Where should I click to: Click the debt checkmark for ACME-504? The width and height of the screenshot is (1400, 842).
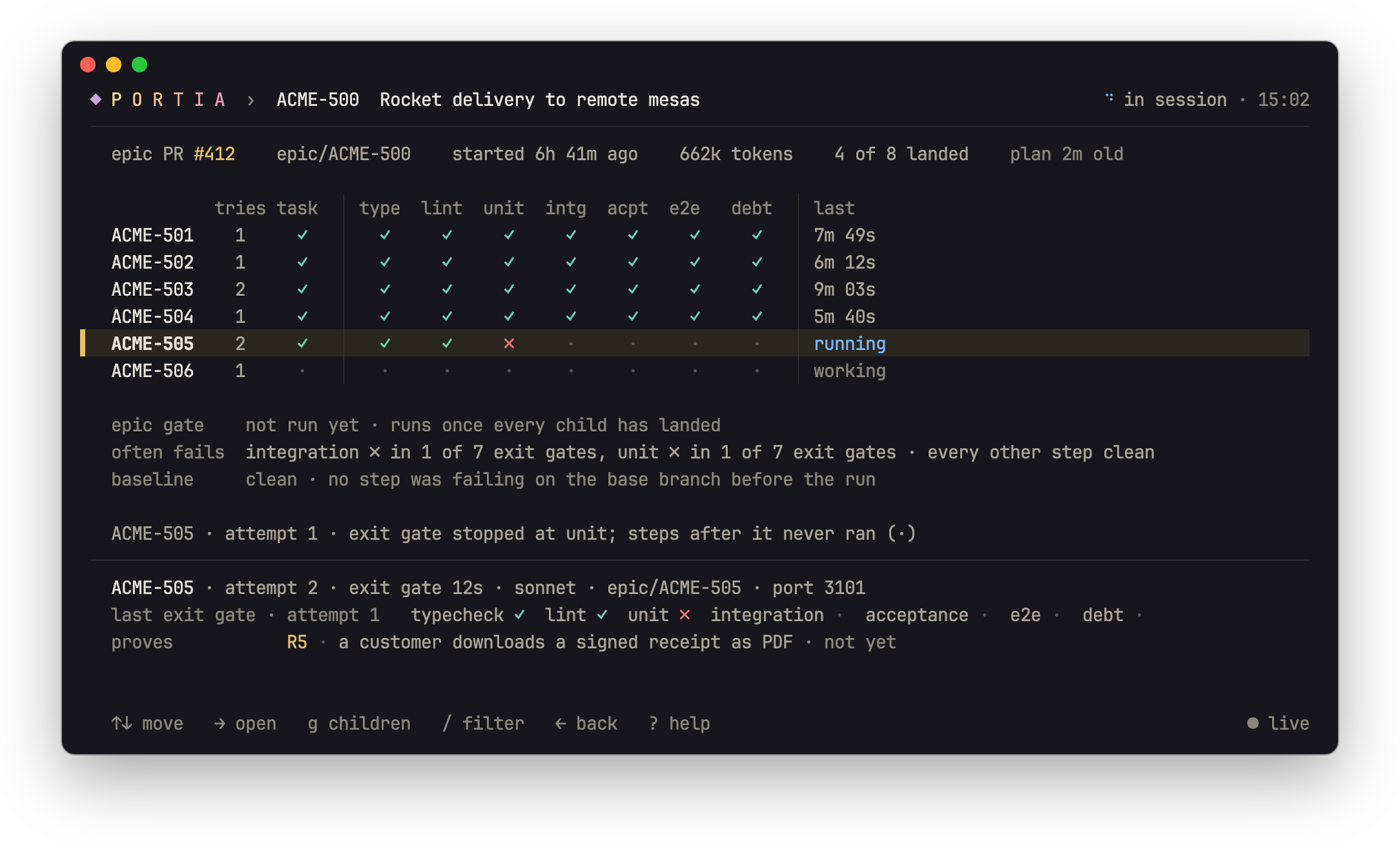[x=757, y=316]
